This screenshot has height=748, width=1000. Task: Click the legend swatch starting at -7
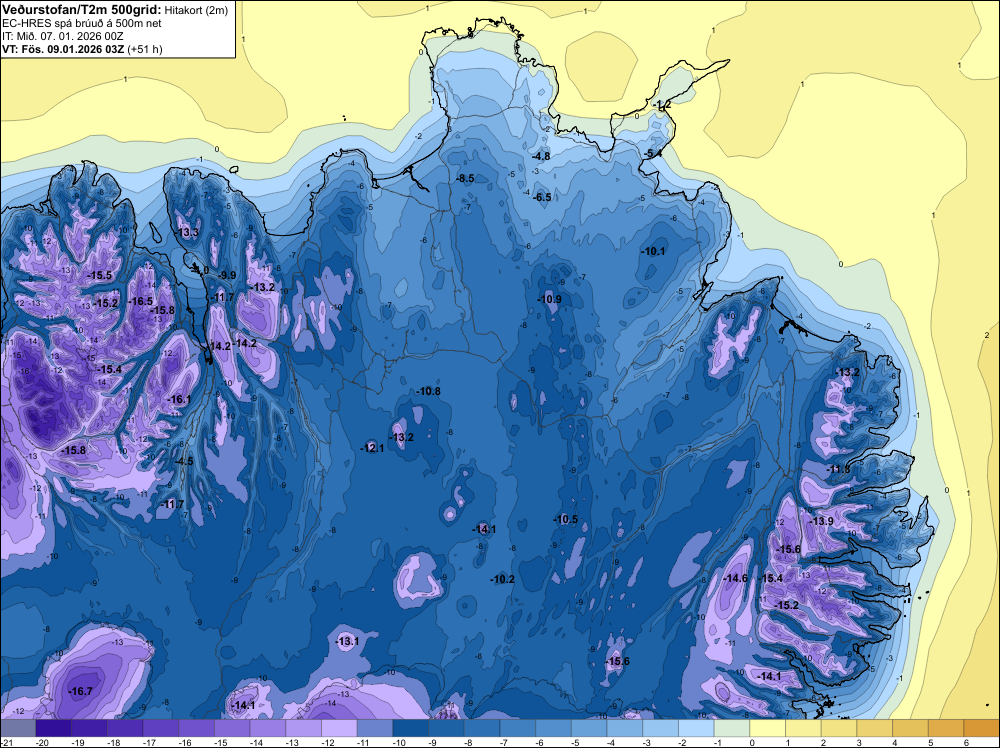pos(518,728)
